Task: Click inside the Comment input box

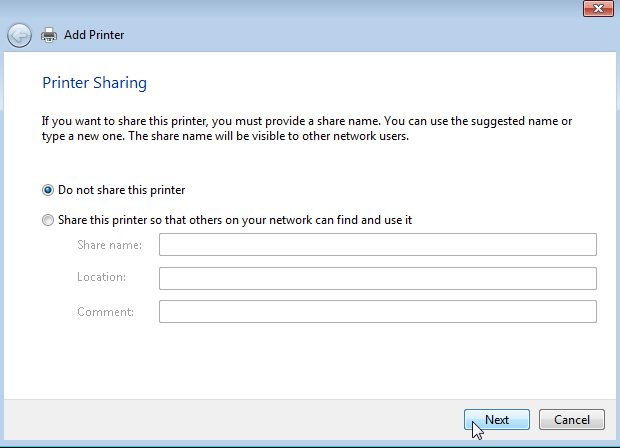Action: coord(378,312)
